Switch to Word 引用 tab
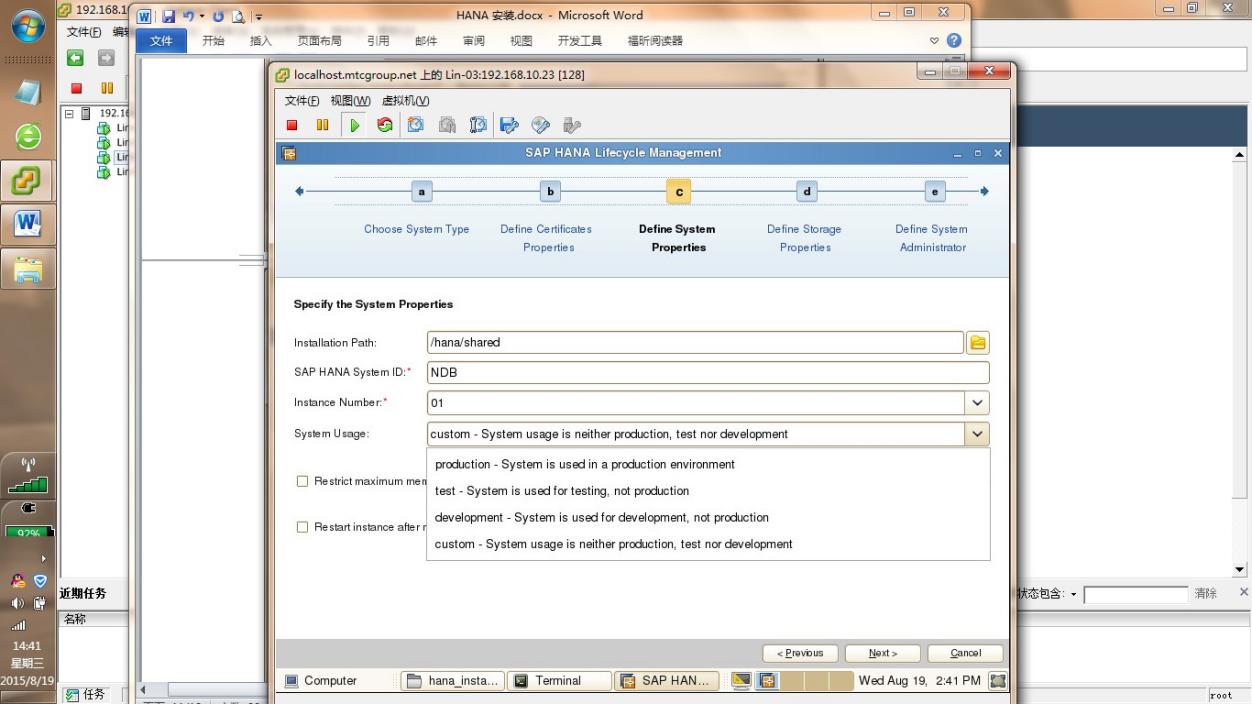The image size is (1252, 704). pos(378,41)
